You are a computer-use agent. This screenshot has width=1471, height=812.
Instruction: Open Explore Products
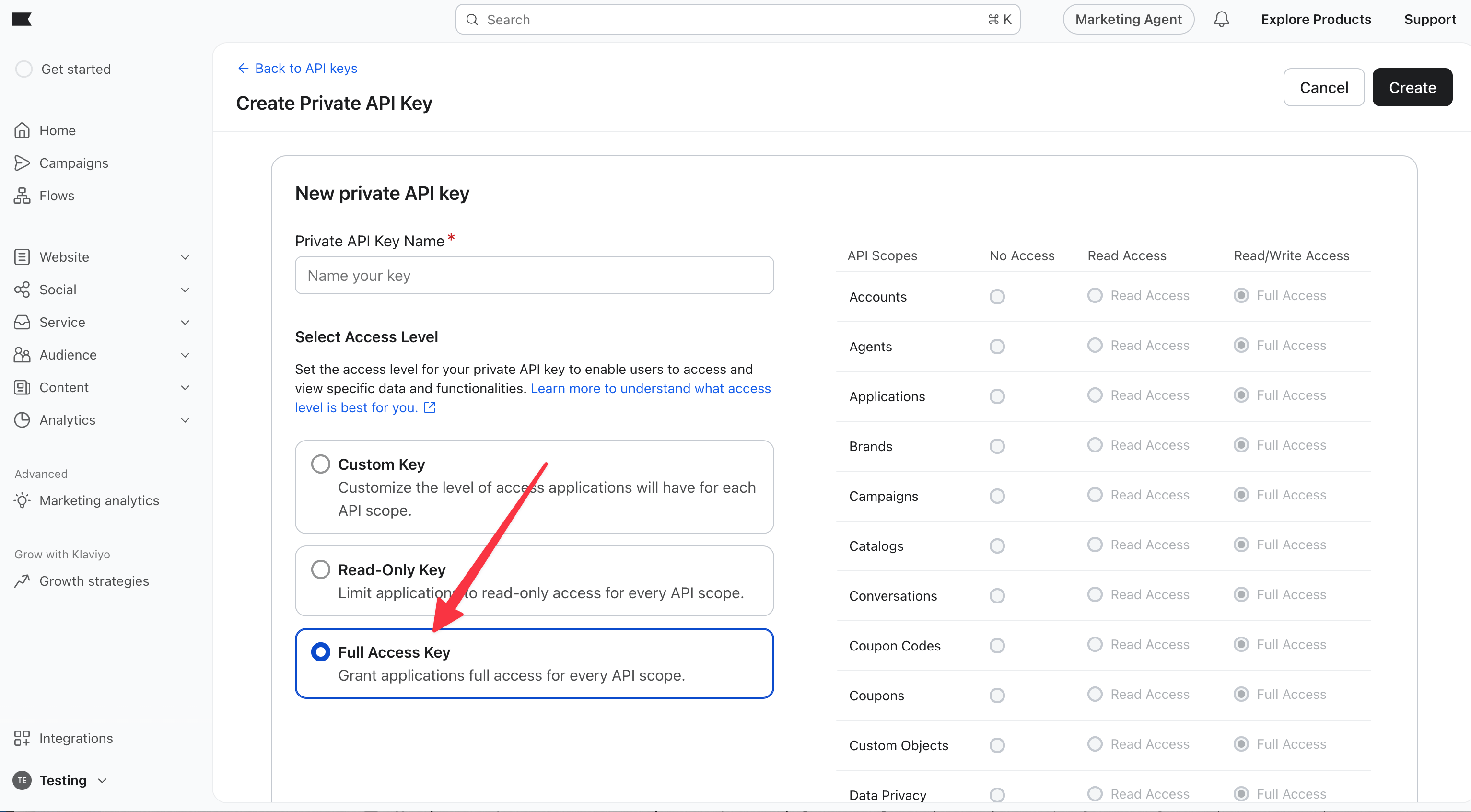pos(1316,20)
